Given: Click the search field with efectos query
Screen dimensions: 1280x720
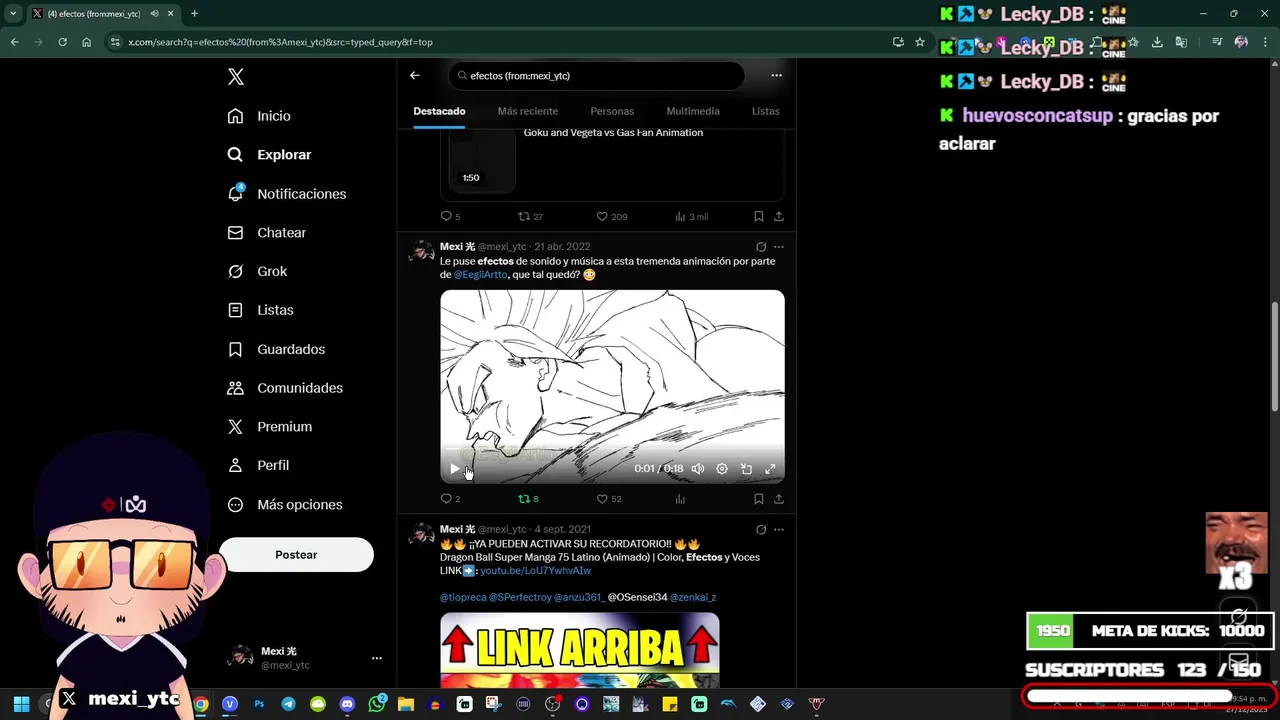Looking at the screenshot, I should point(596,76).
